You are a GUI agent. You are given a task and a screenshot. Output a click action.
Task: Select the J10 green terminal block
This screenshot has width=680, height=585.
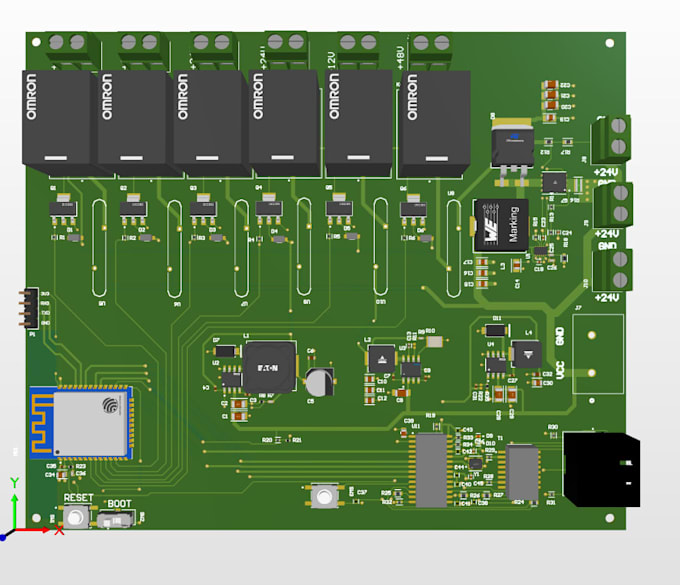coord(612,270)
